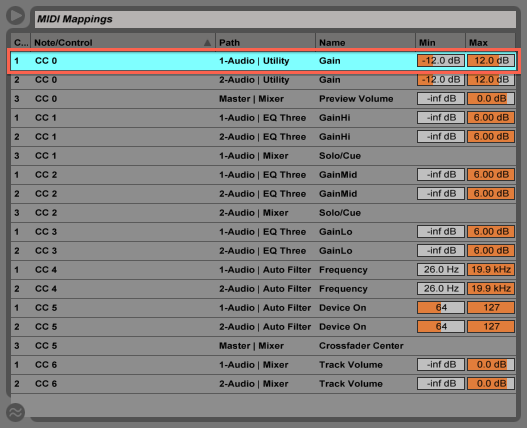Screen dimensions: 527x428
Task: Click Min 64 of 1-Audio Device On
Action: click(x=441, y=308)
